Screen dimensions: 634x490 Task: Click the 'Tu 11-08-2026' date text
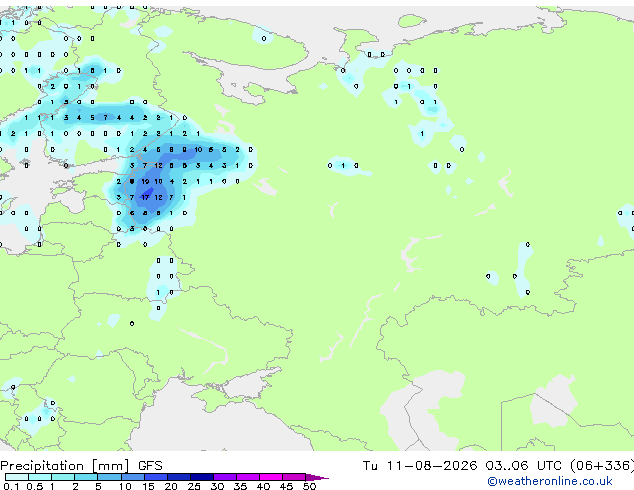coord(420,466)
